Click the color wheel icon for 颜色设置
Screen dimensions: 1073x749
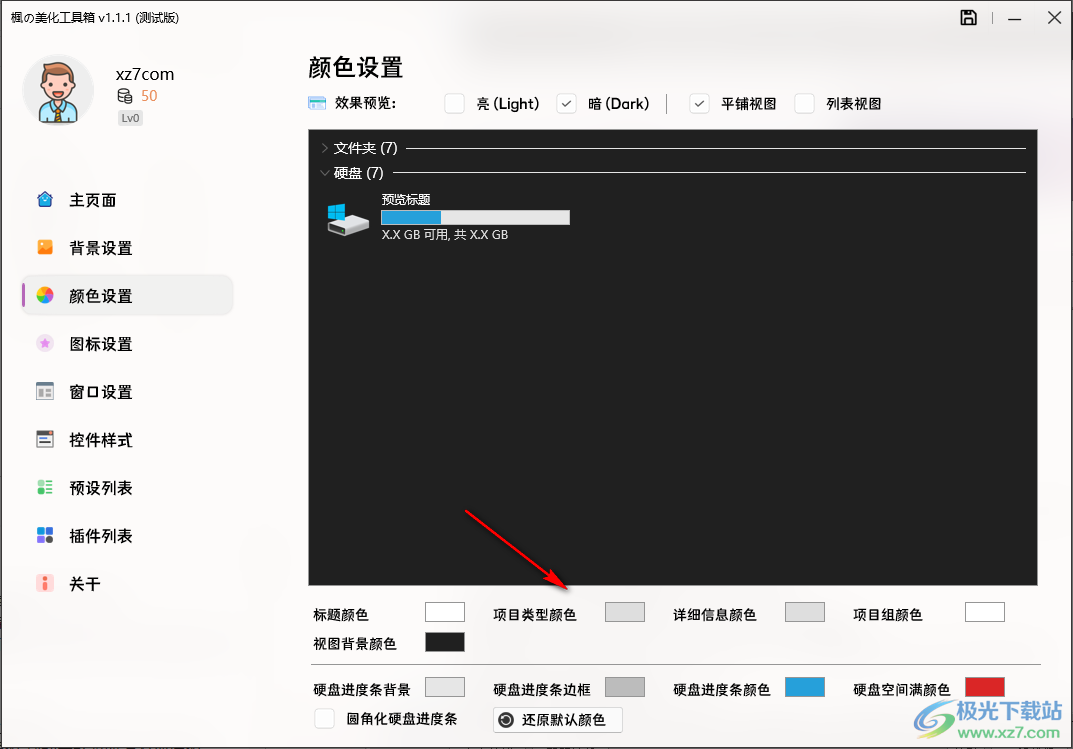pyautogui.click(x=45, y=295)
